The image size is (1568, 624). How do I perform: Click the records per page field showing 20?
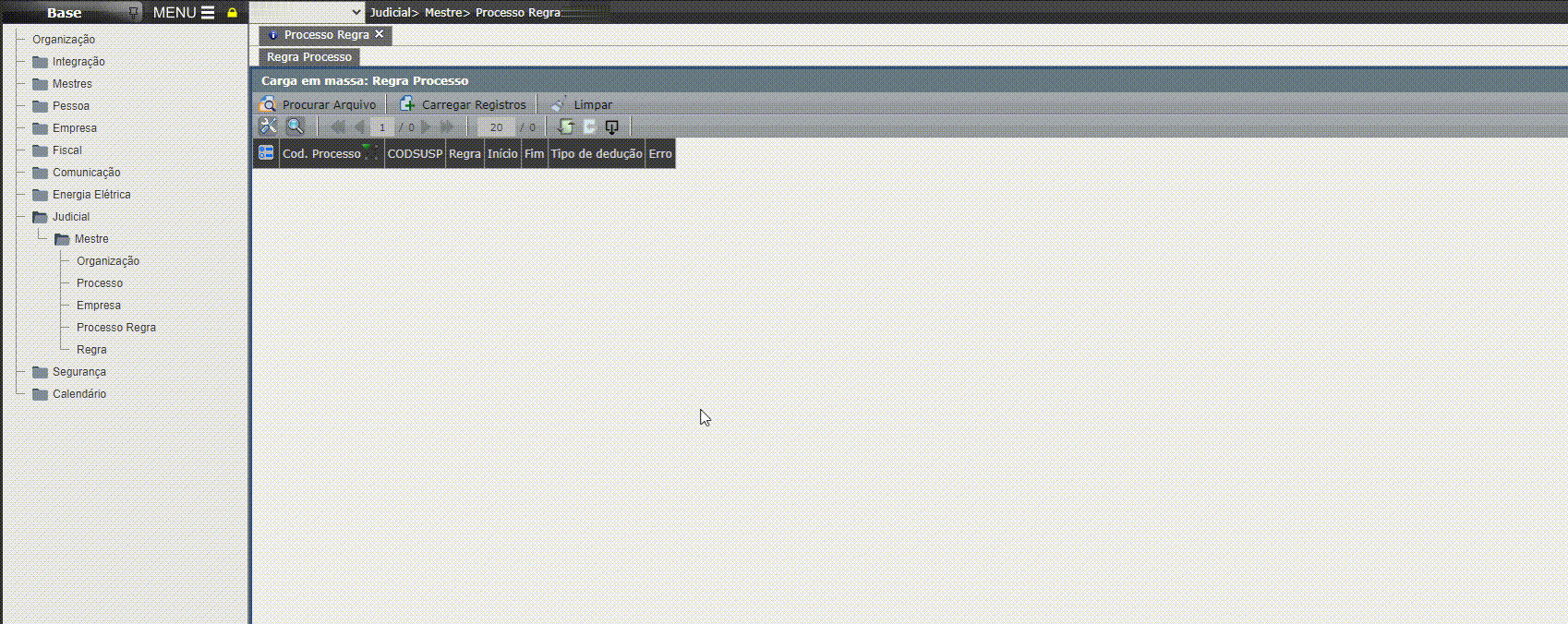click(x=496, y=127)
